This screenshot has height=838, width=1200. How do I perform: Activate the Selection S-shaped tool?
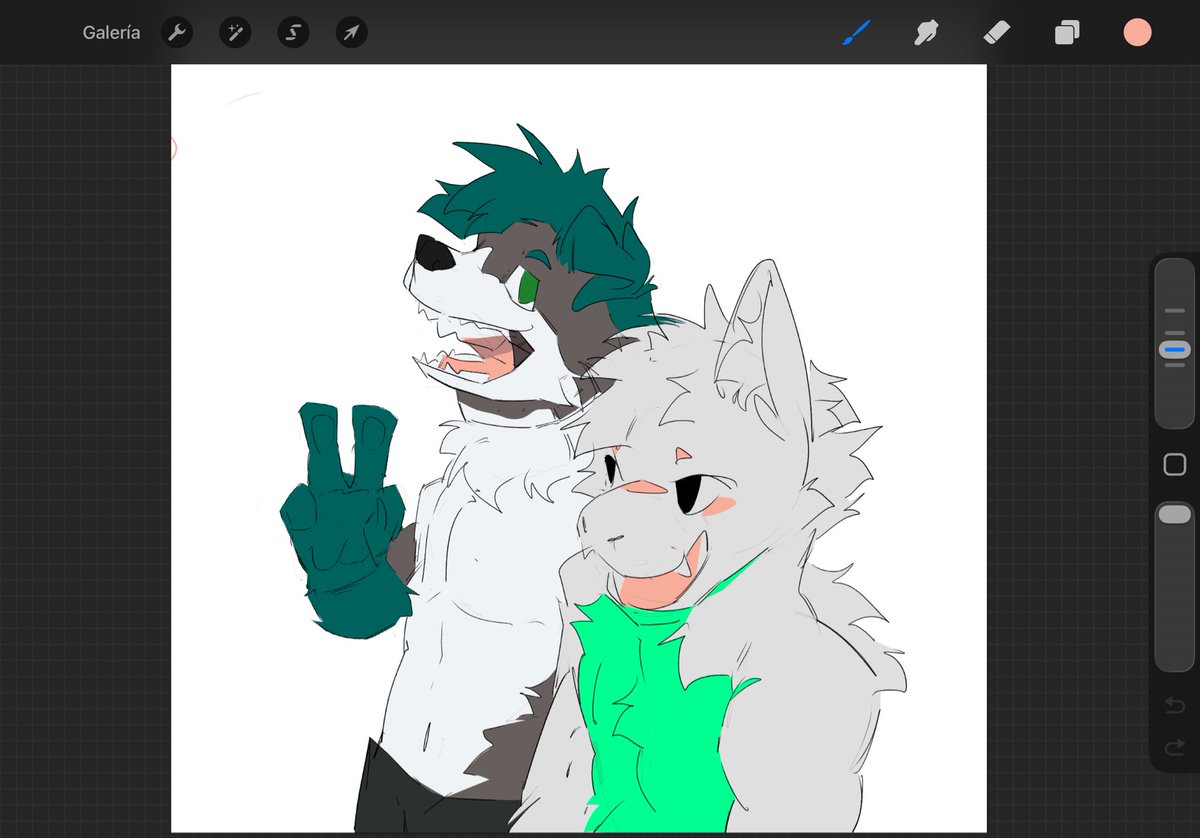click(293, 33)
